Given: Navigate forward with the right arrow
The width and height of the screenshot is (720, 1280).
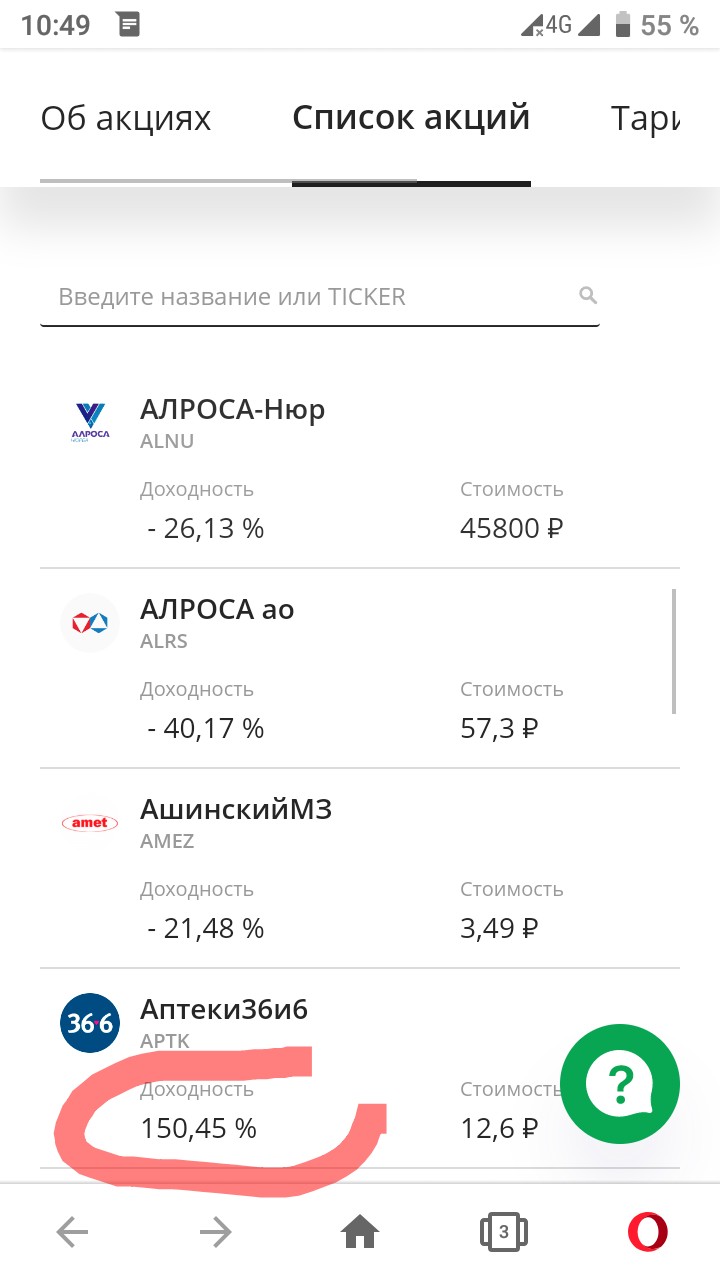Looking at the screenshot, I should point(216,1232).
